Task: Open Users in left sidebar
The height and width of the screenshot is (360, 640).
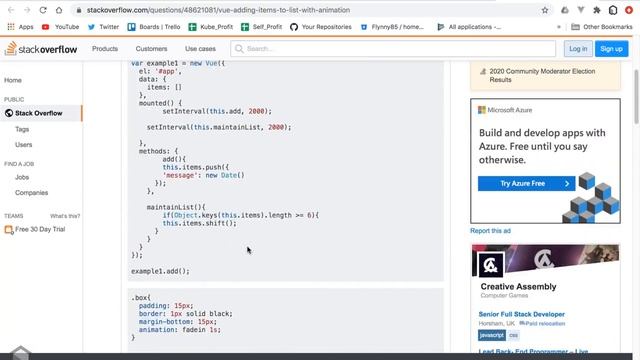Action: click(x=24, y=145)
